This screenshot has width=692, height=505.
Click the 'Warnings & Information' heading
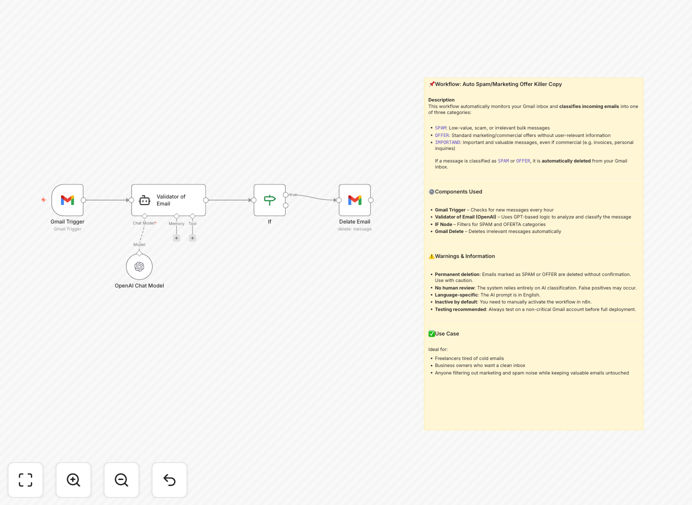click(x=465, y=256)
